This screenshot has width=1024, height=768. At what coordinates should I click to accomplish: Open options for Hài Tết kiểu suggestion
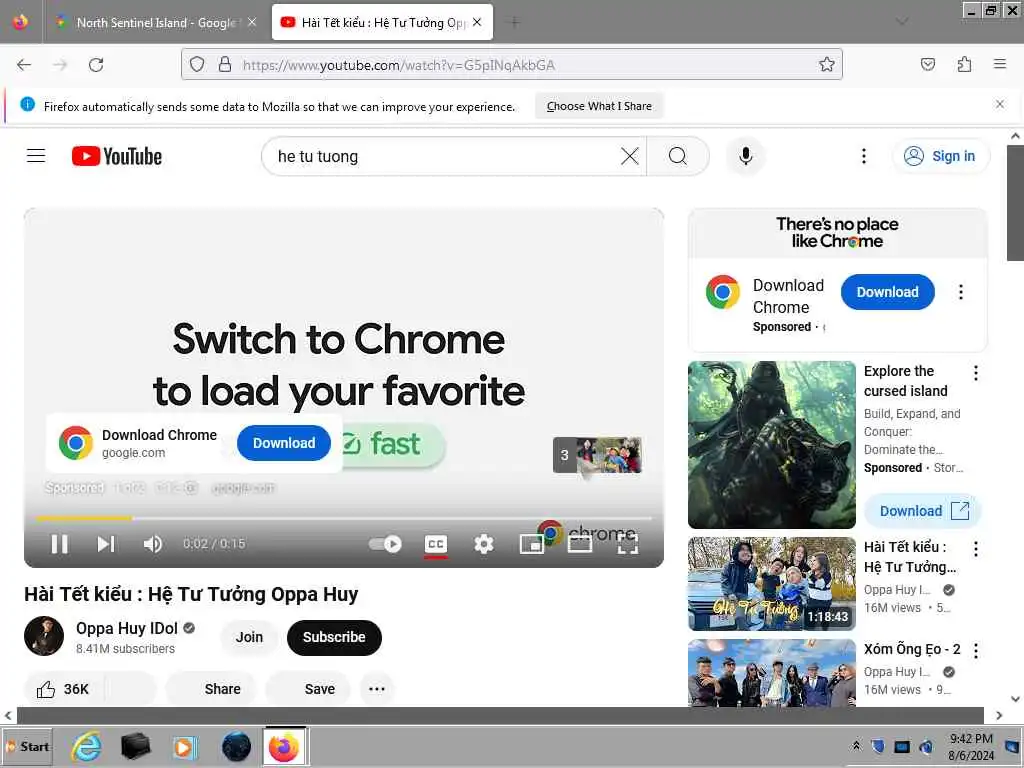point(976,549)
